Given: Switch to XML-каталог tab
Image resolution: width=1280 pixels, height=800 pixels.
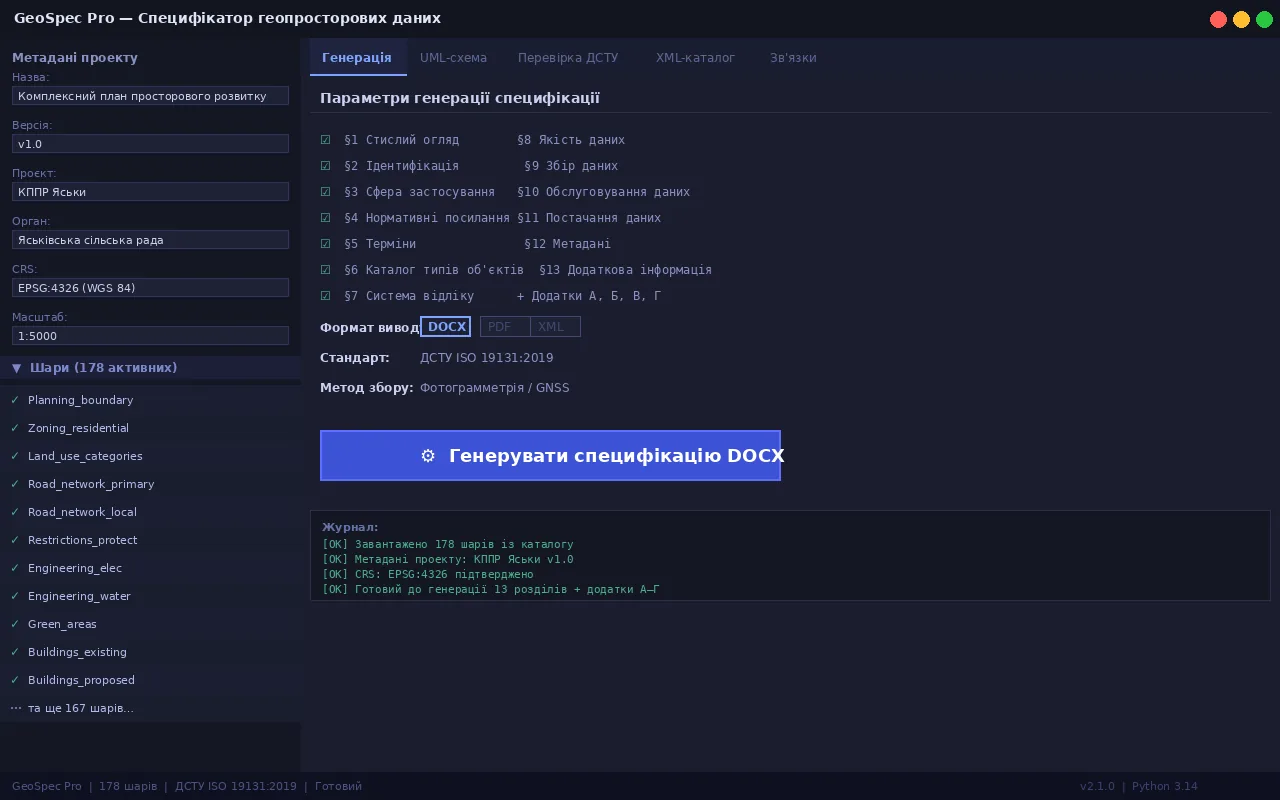Looking at the screenshot, I should (x=695, y=58).
